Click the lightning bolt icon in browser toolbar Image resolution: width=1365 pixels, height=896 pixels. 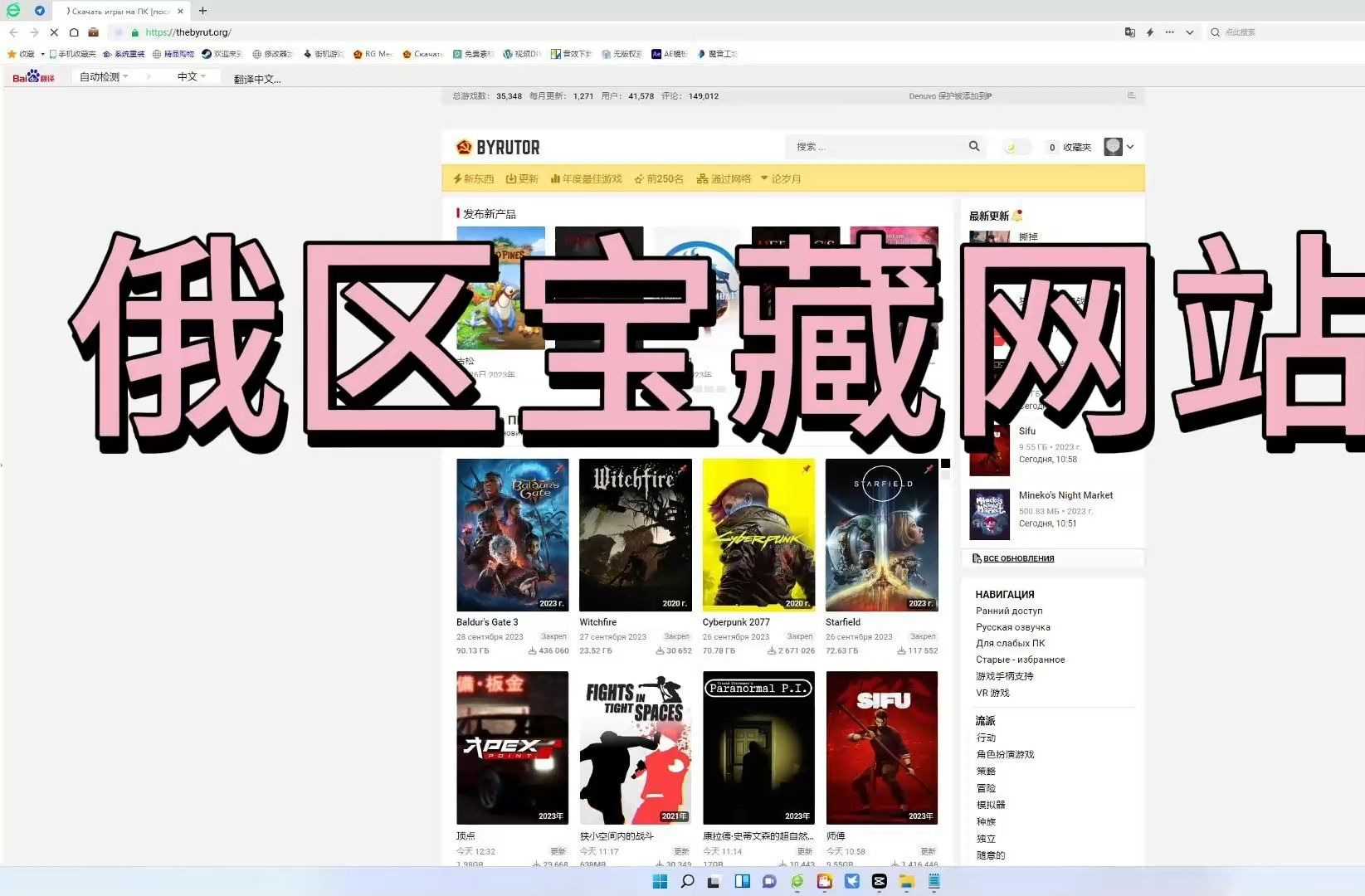point(1149,32)
